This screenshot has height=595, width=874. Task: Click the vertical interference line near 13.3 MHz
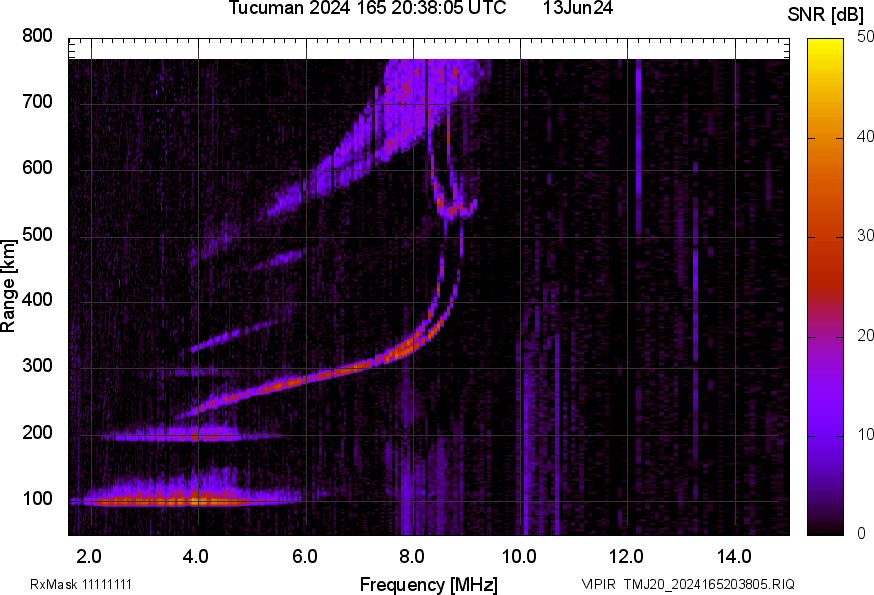click(696, 307)
